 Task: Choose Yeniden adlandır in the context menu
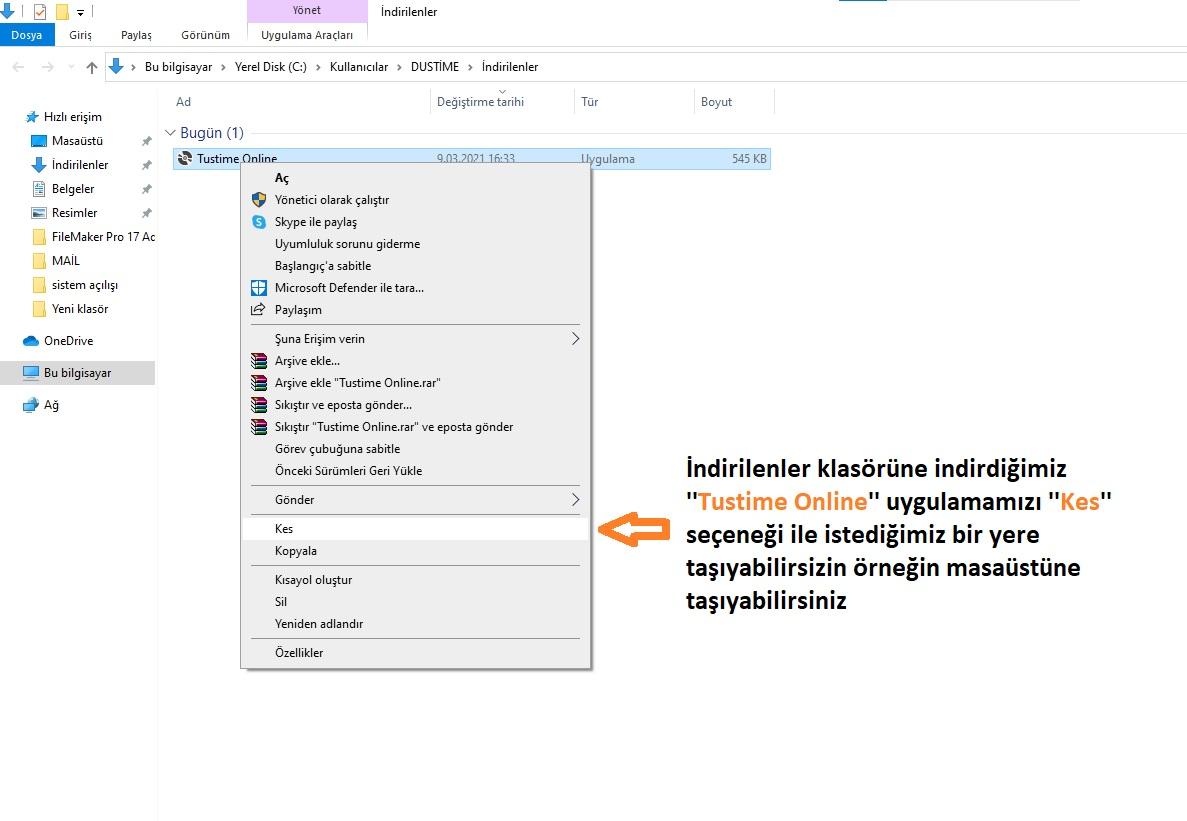point(415,624)
